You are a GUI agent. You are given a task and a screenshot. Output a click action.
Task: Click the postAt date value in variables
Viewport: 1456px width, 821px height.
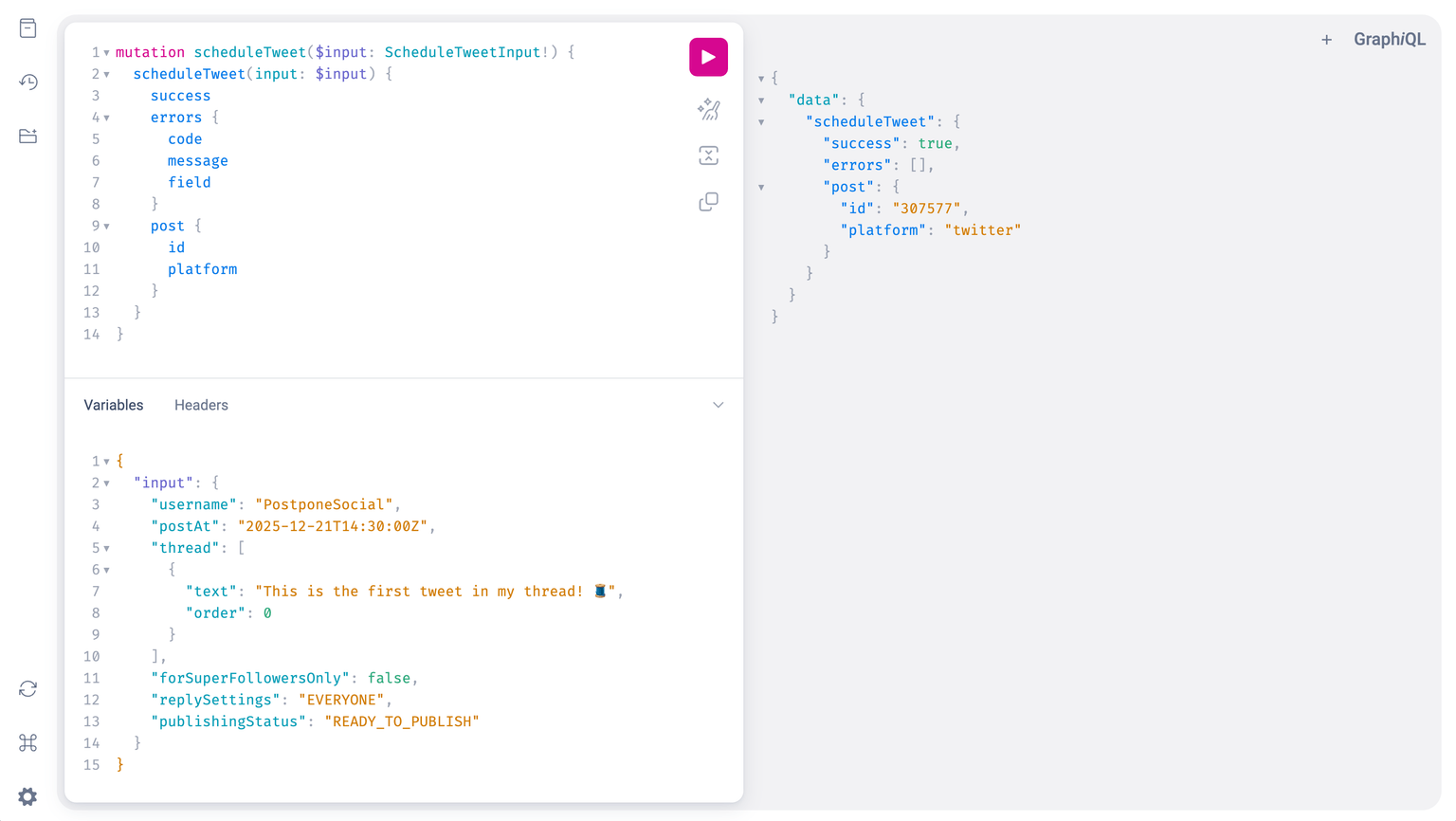tap(333, 526)
